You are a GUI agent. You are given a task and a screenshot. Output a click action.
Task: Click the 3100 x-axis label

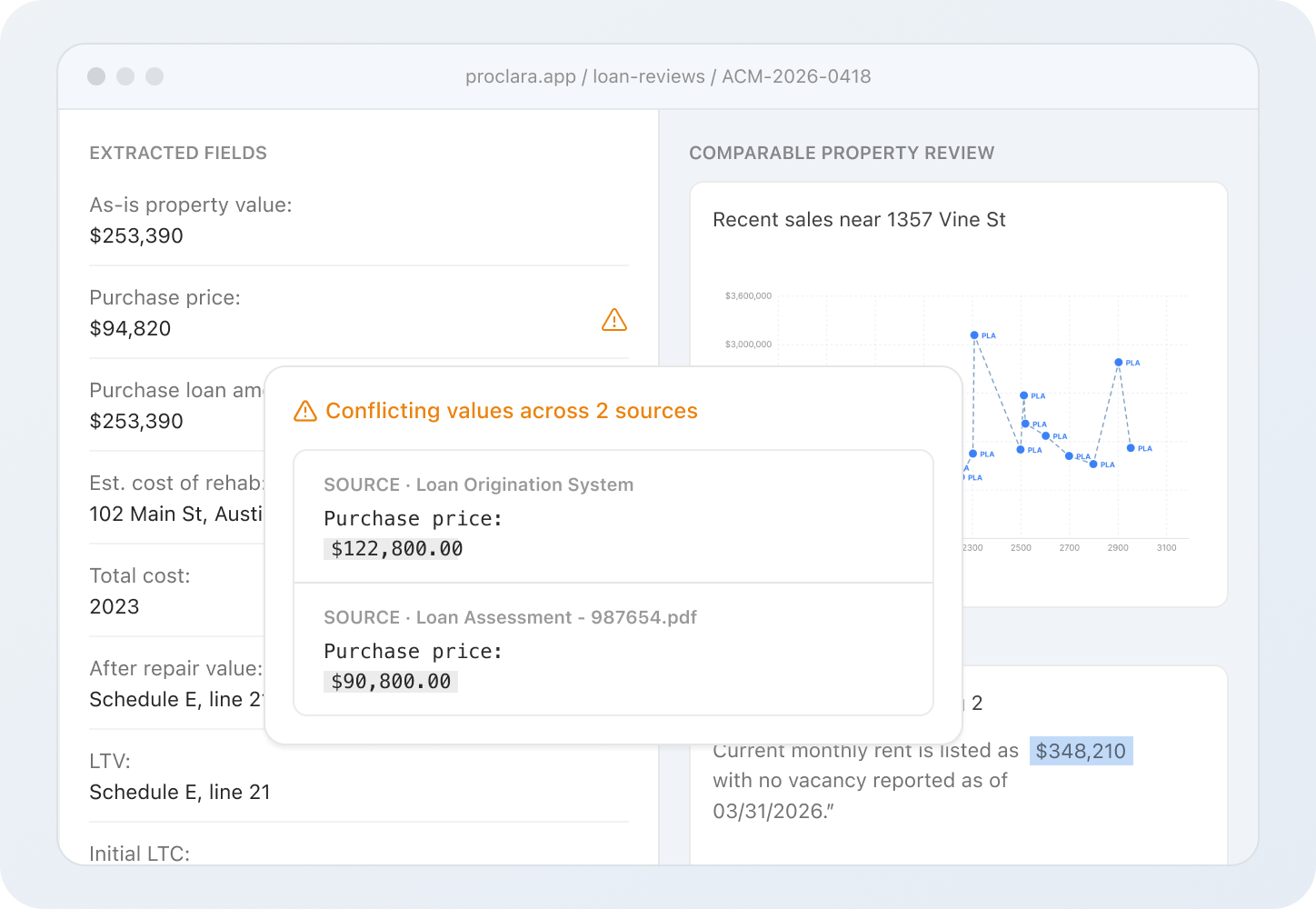tap(1167, 547)
